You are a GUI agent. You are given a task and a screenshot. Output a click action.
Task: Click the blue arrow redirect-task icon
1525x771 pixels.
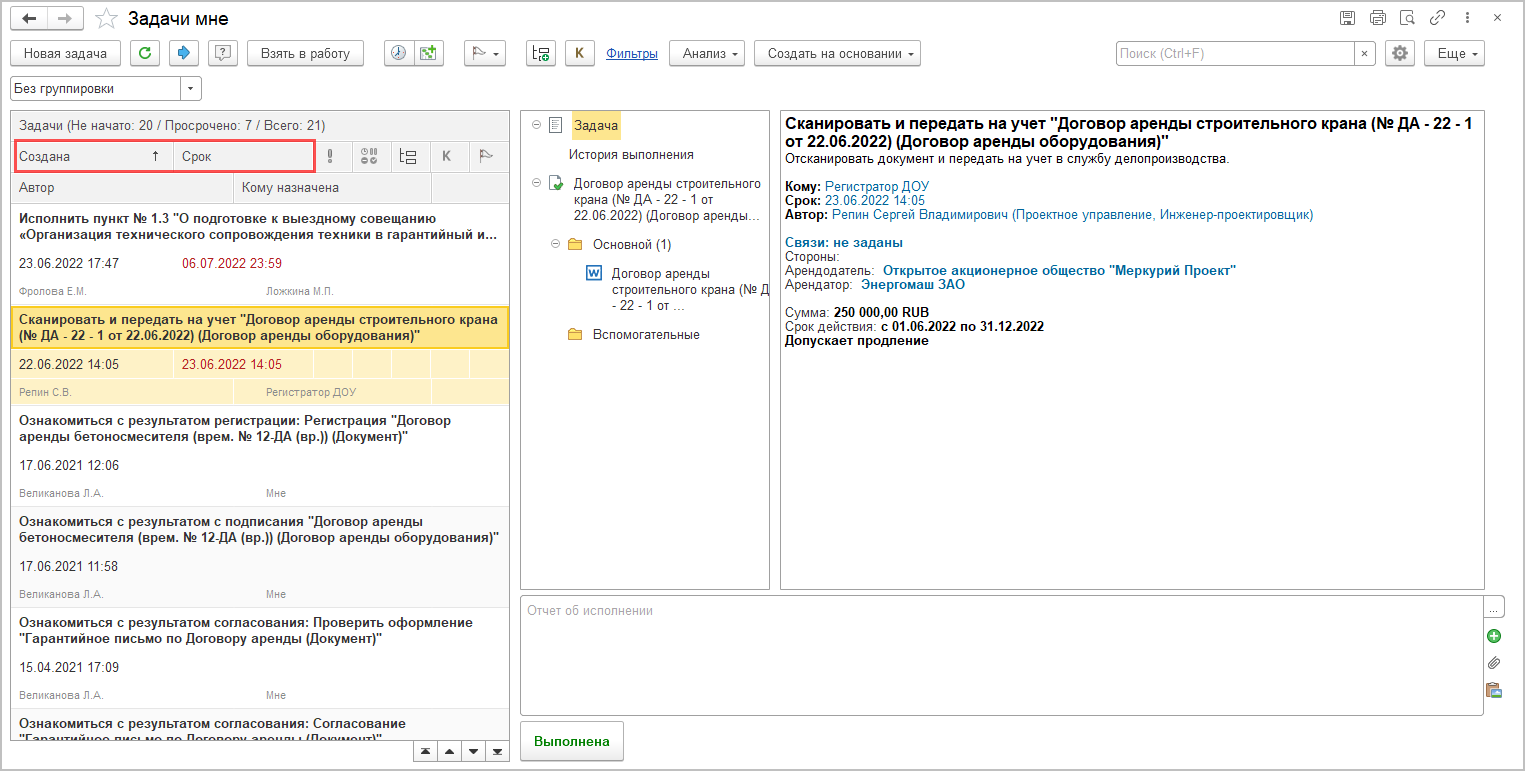tap(183, 53)
